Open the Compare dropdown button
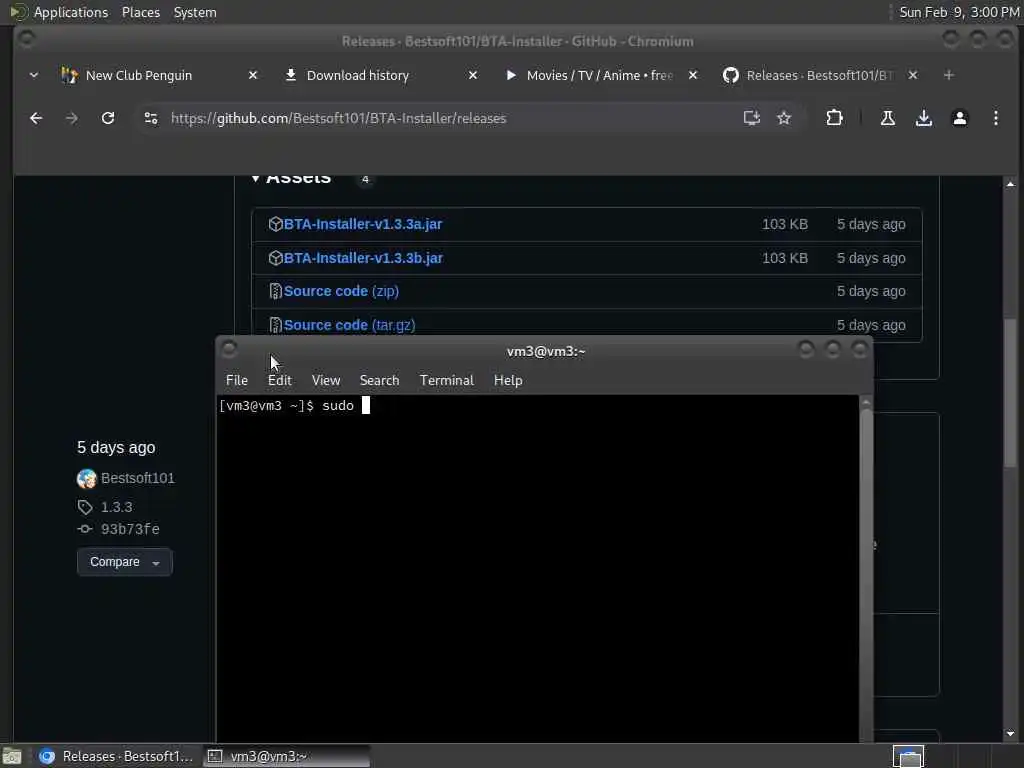Image resolution: width=1024 pixels, height=768 pixels. (124, 562)
